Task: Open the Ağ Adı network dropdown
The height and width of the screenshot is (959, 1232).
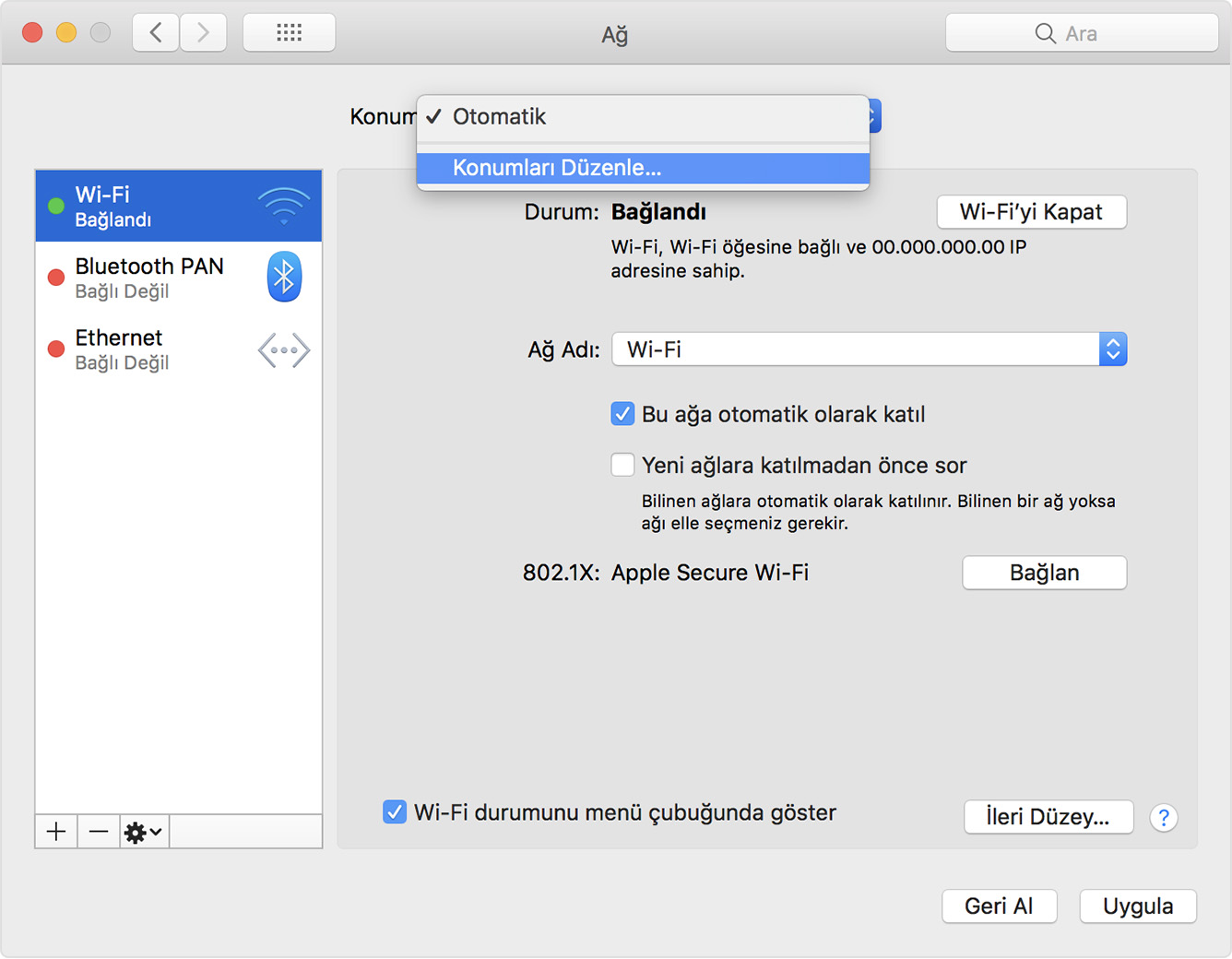Action: (x=869, y=349)
